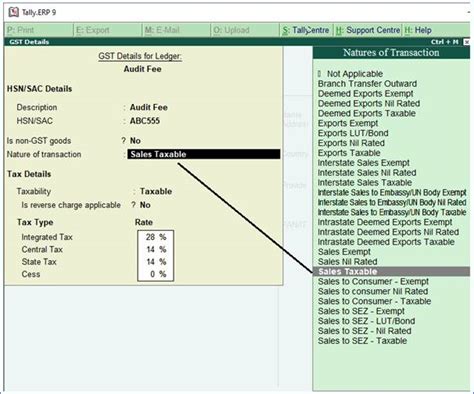
Task: Click the State Tax rate 14 %
Action: pyautogui.click(x=156, y=262)
